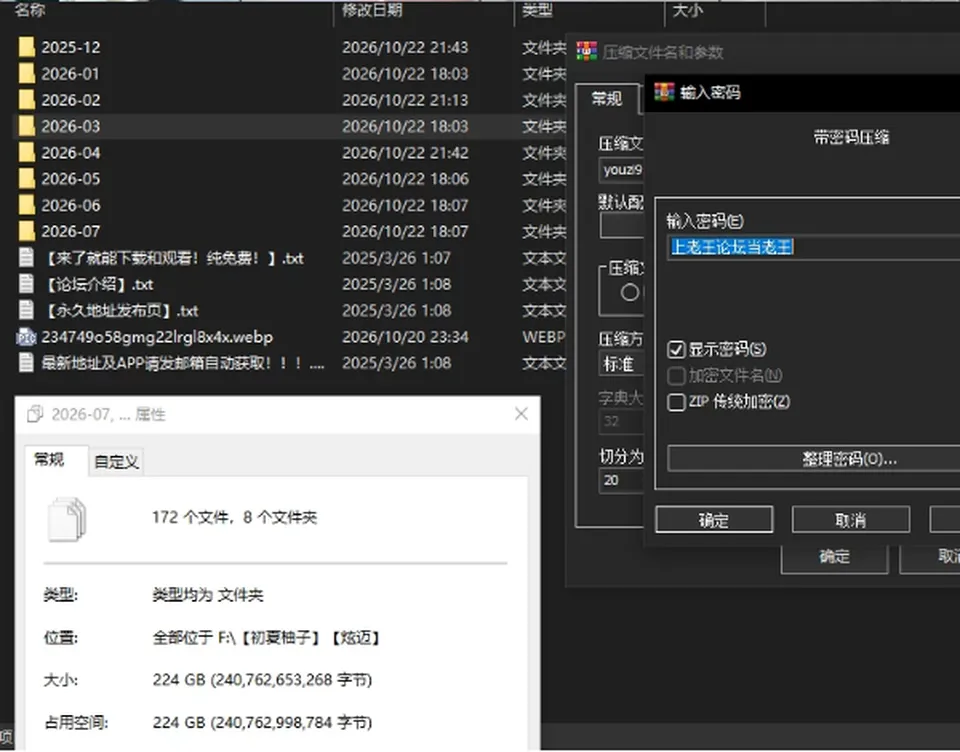This screenshot has height=752, width=960.
Task: Click the 2026/10/20 23:34 modified date
Action: click(405, 337)
